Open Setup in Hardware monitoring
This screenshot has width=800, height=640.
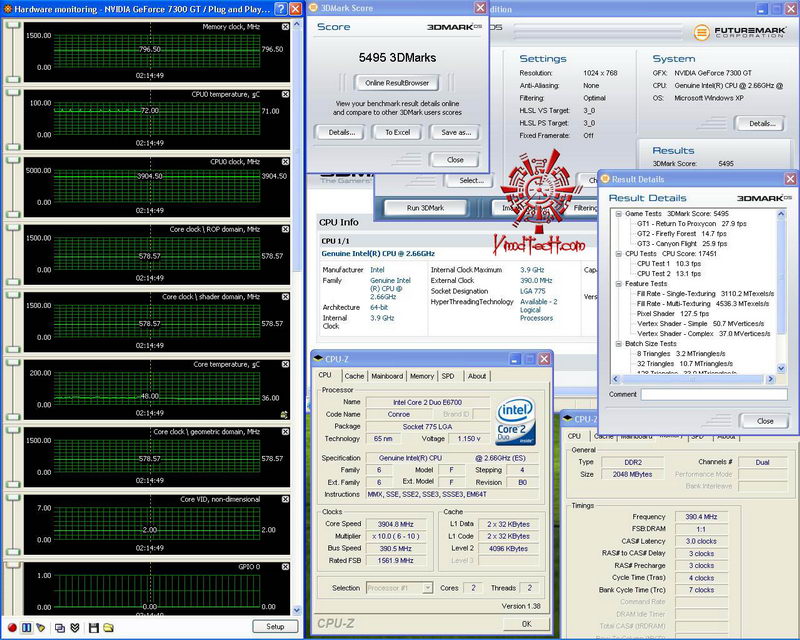(x=275, y=627)
